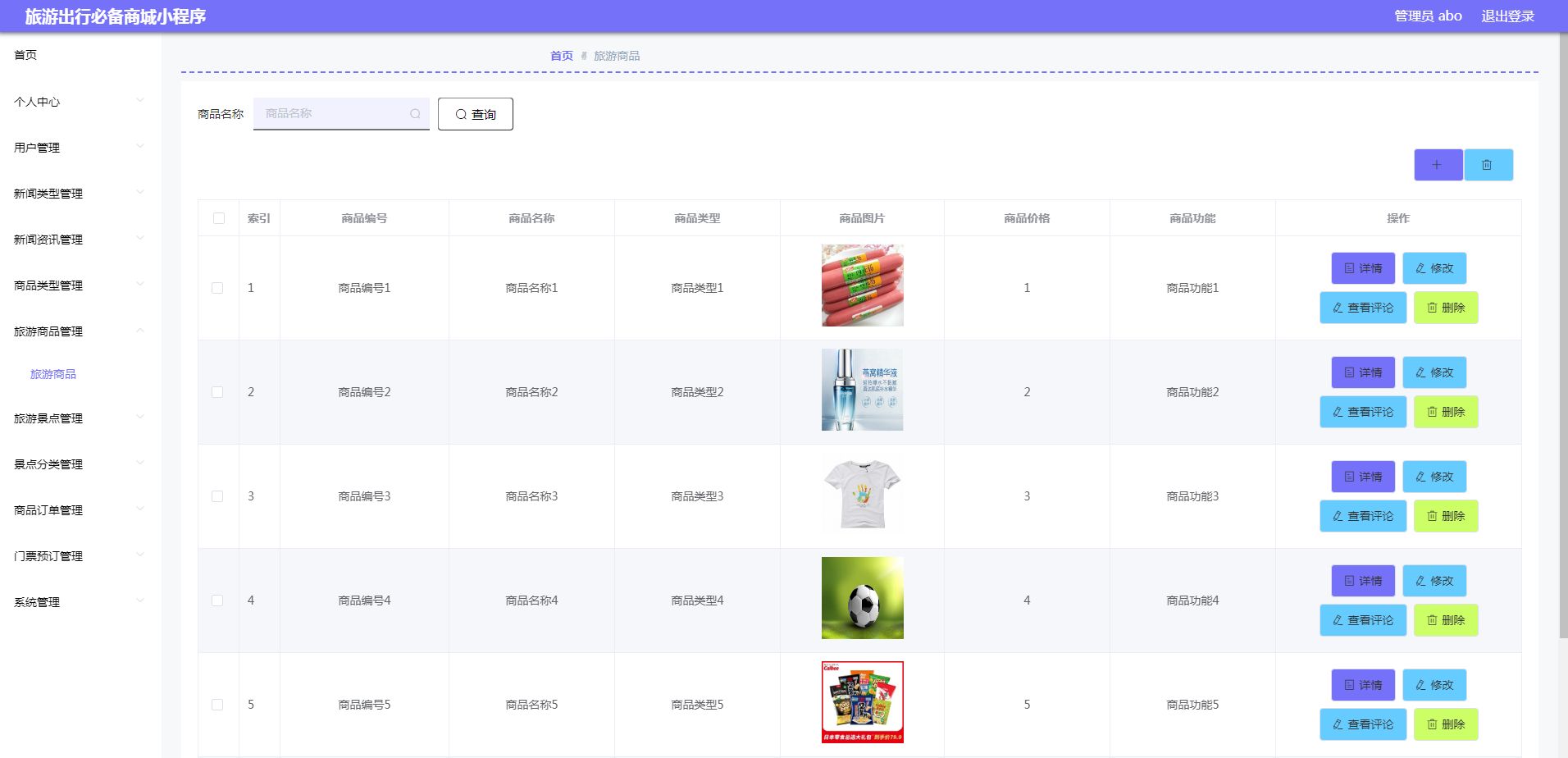This screenshot has height=758, width=1568.
Task: Open 详情 for 商品名称5
Action: tap(1363, 685)
